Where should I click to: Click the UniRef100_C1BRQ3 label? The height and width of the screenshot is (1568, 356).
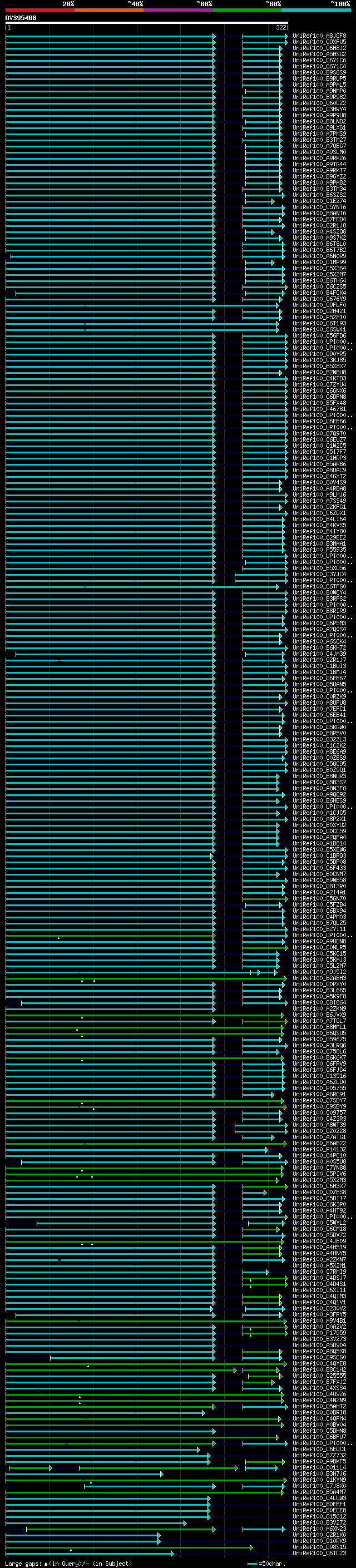tap(319, 856)
